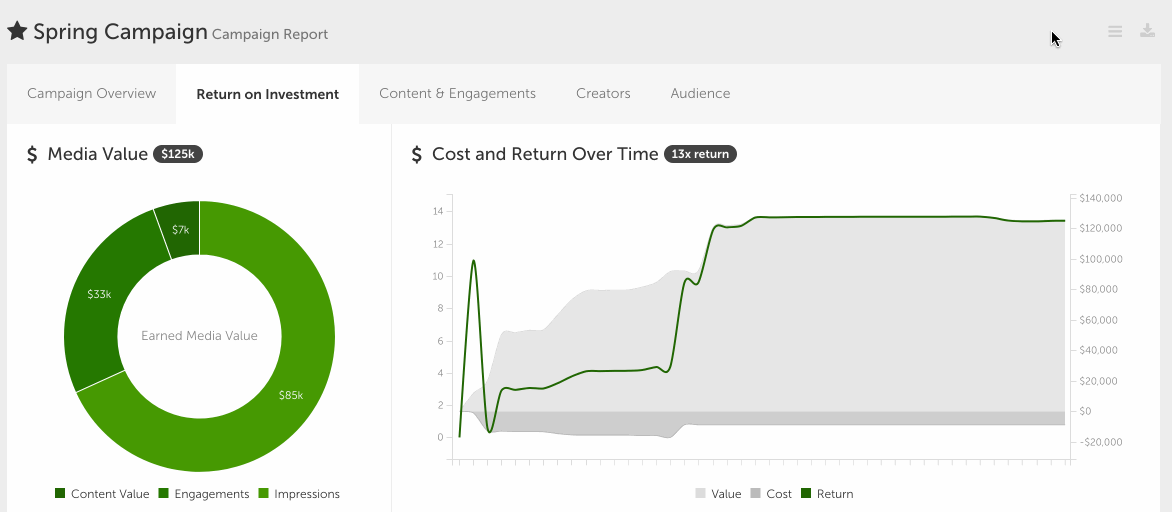Open the hamburger menu icon
1172x512 pixels.
(1115, 32)
